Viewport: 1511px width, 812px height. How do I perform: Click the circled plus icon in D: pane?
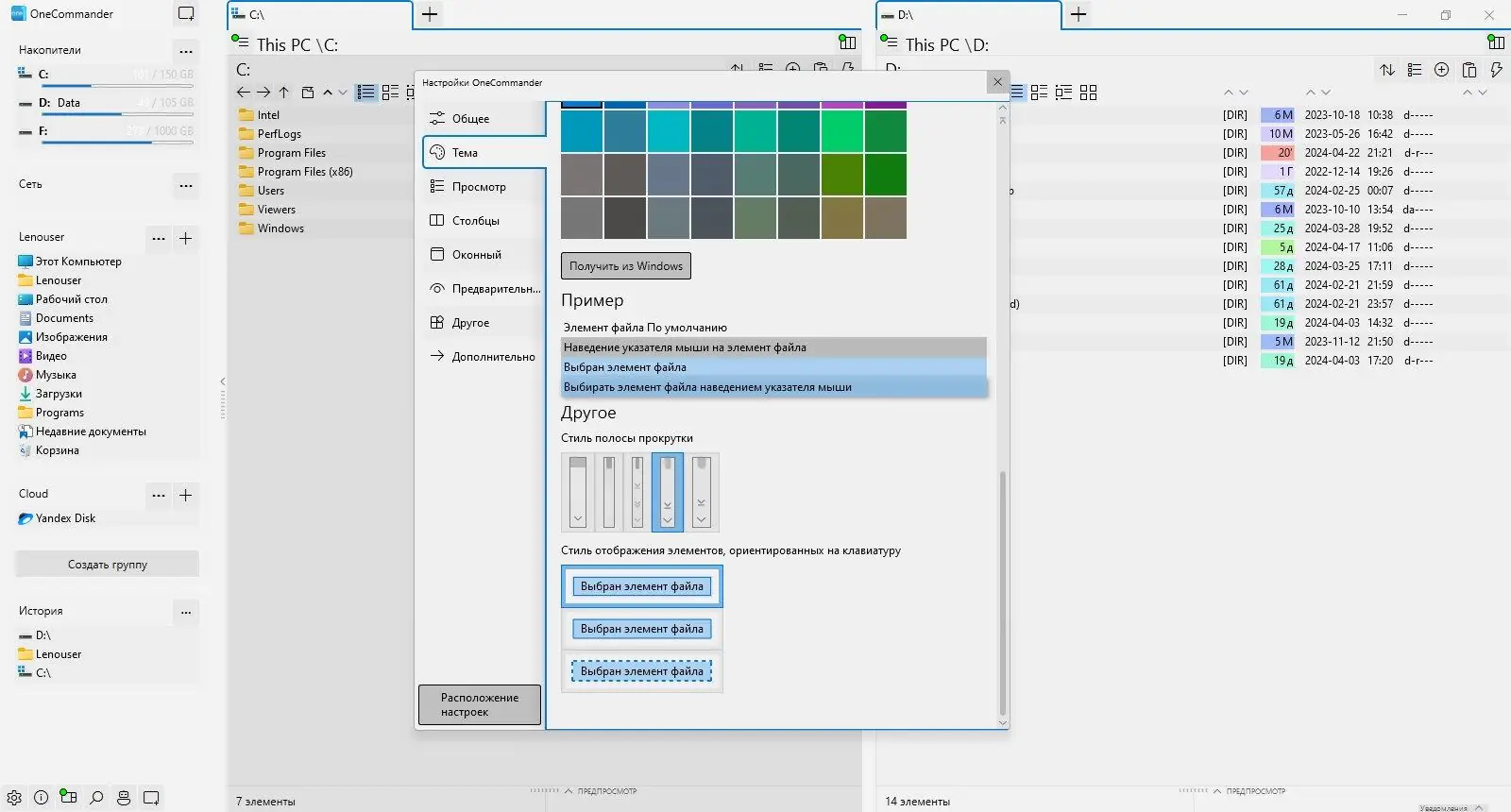(x=1441, y=70)
